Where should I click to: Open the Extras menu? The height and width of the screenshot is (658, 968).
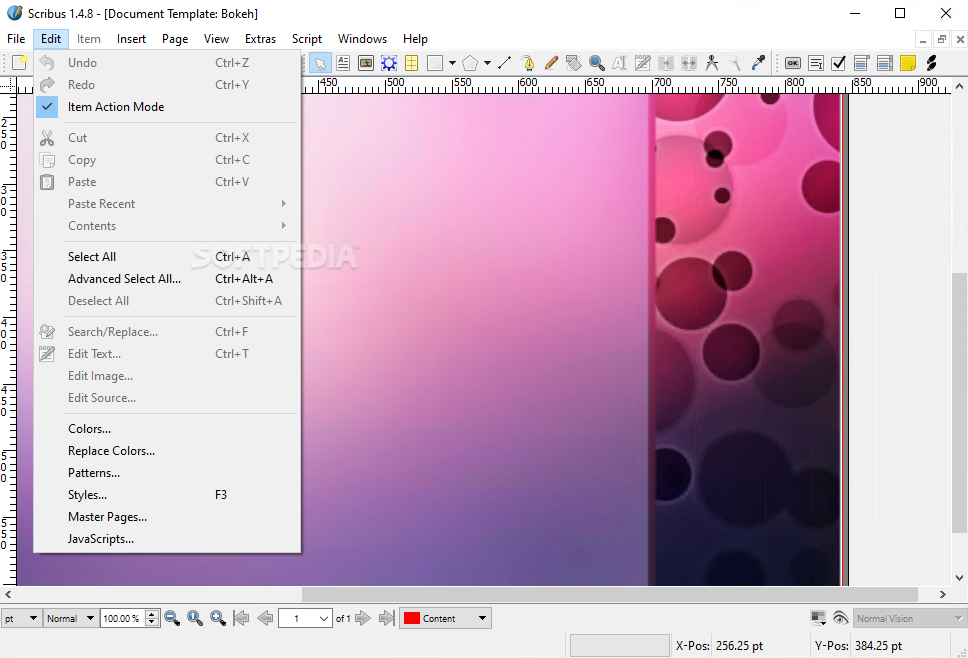click(260, 39)
